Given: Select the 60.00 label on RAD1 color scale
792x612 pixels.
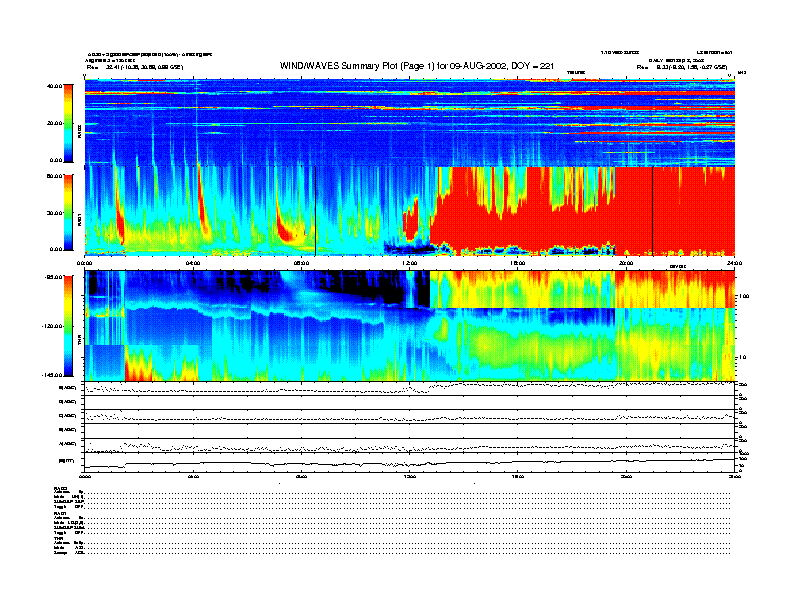Looking at the screenshot, I should click(55, 176).
